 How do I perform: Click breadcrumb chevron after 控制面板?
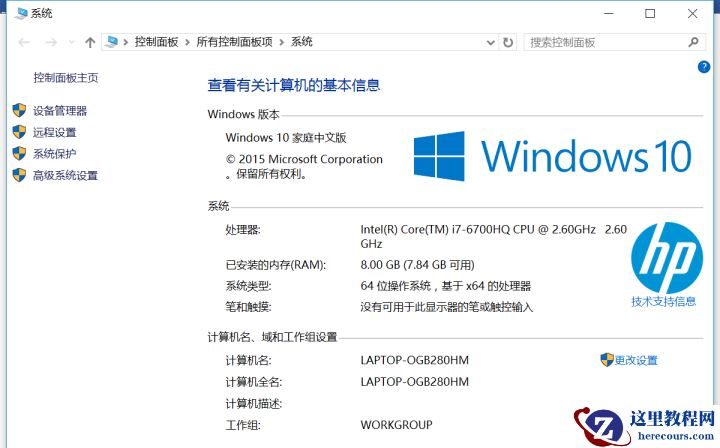pyautogui.click(x=187, y=43)
